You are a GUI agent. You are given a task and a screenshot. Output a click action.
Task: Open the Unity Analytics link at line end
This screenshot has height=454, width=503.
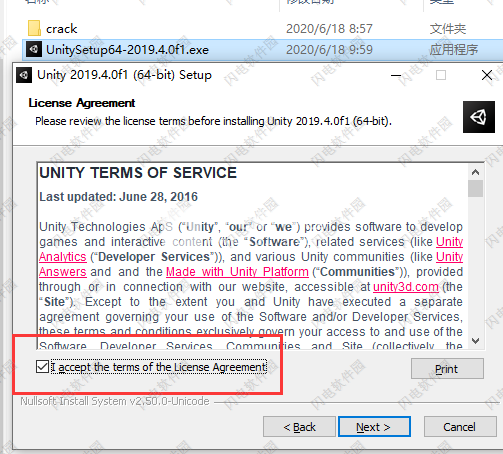click(x=449, y=242)
